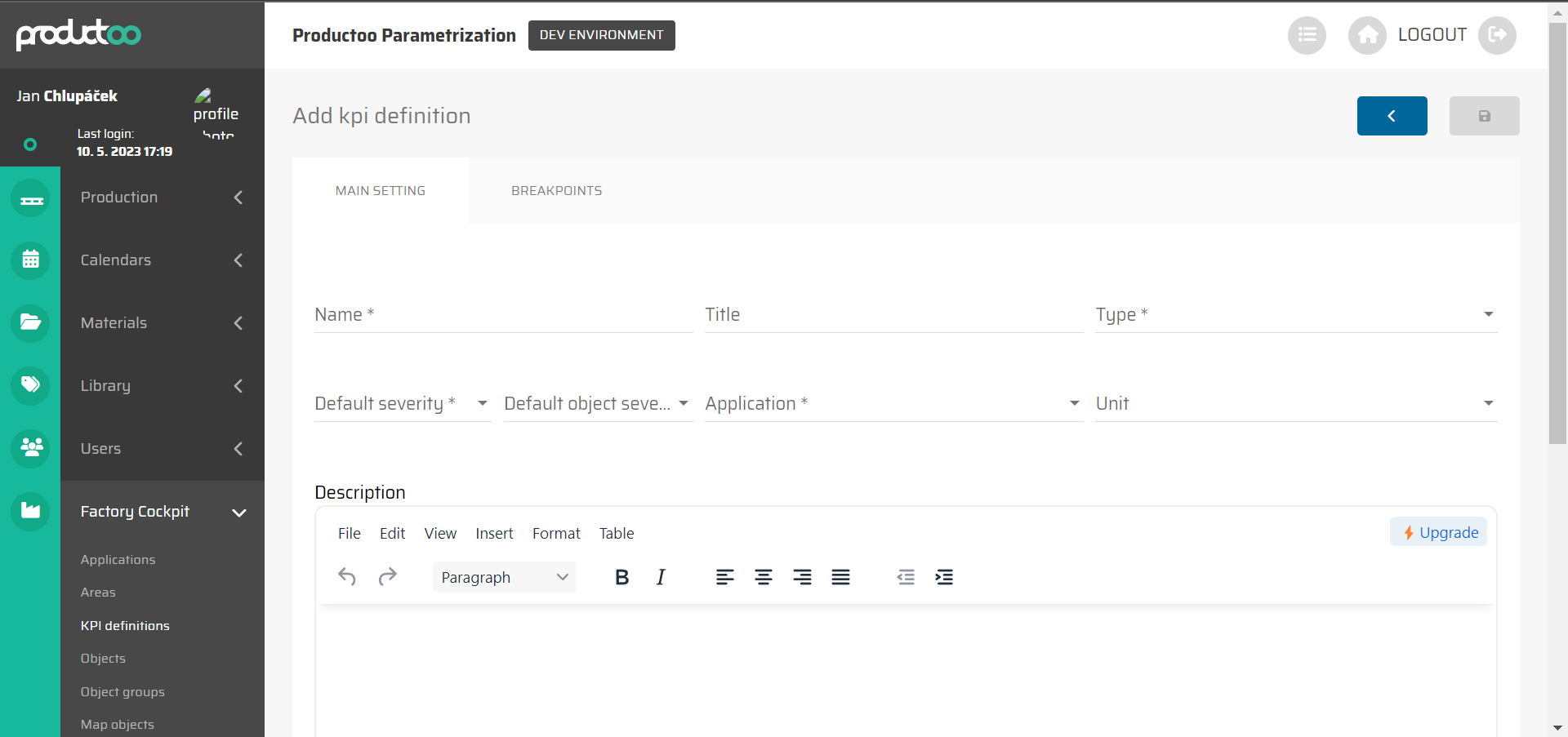Increase indent using the toolbar icon
The height and width of the screenshot is (737, 1568).
pos(943,577)
